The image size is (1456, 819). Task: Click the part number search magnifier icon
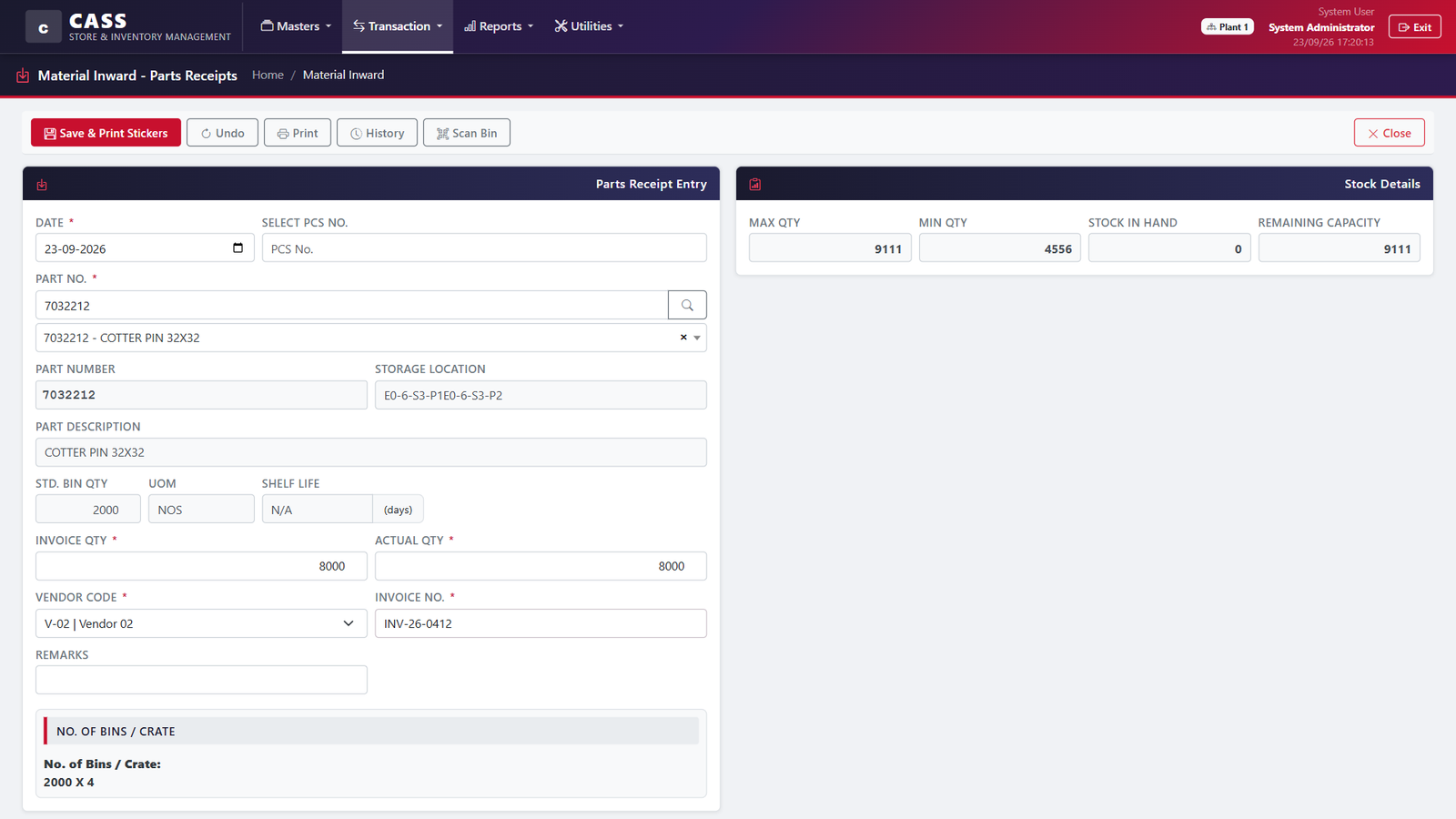[x=687, y=305]
